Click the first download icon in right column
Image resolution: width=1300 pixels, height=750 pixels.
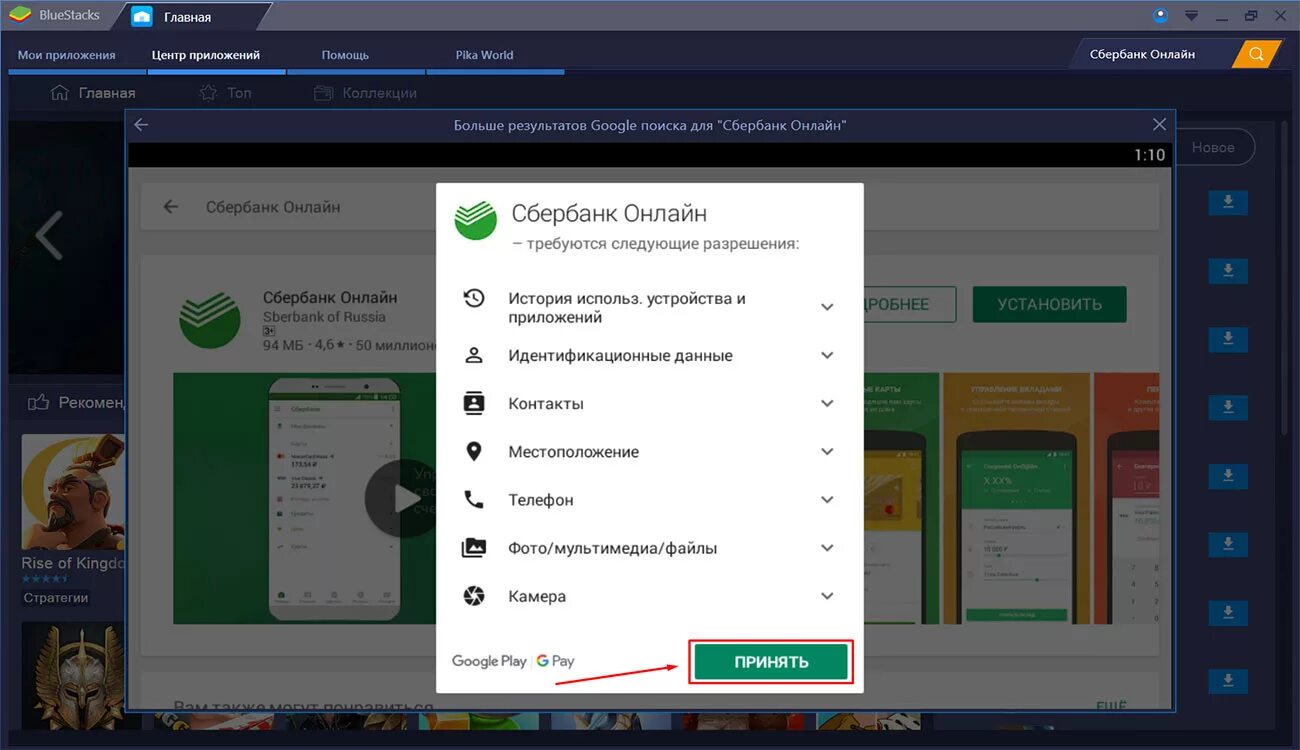pos(1228,203)
